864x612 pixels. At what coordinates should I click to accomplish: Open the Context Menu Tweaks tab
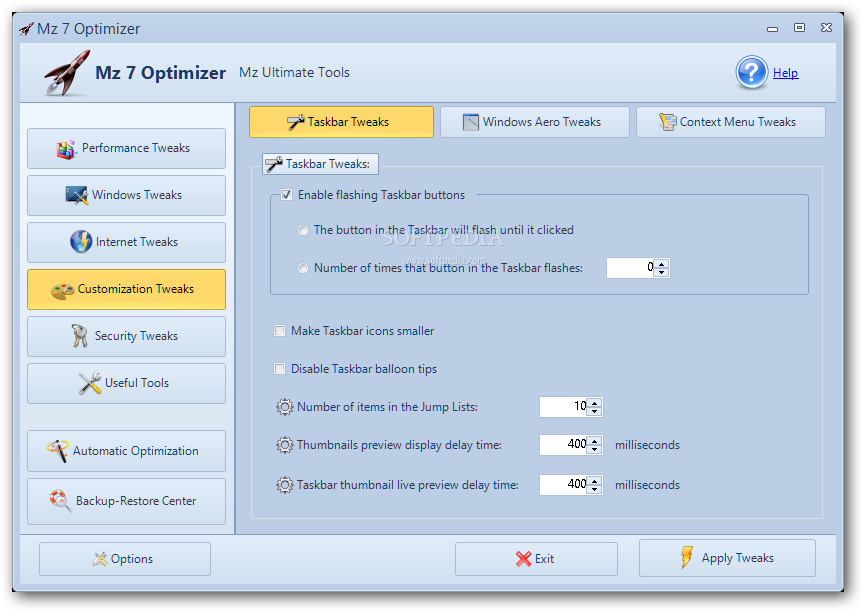click(731, 122)
